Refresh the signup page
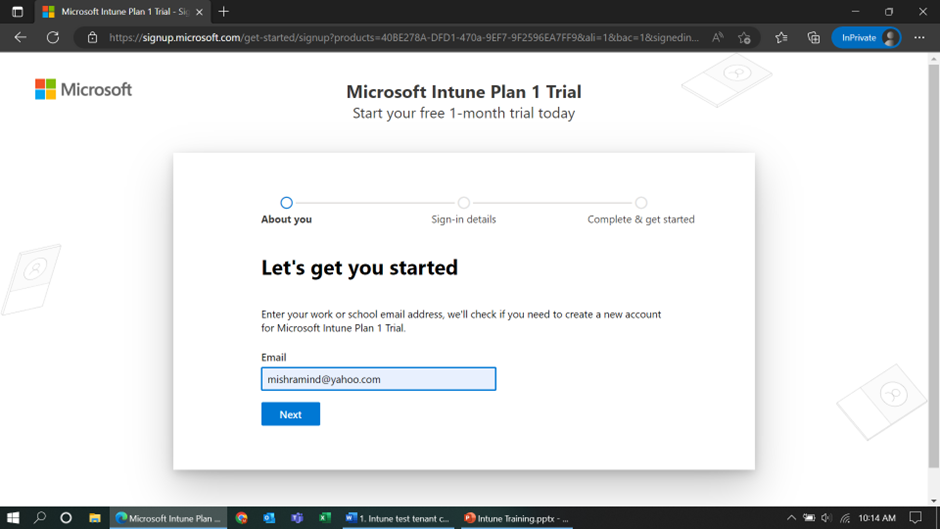The image size is (940, 529). point(53,37)
